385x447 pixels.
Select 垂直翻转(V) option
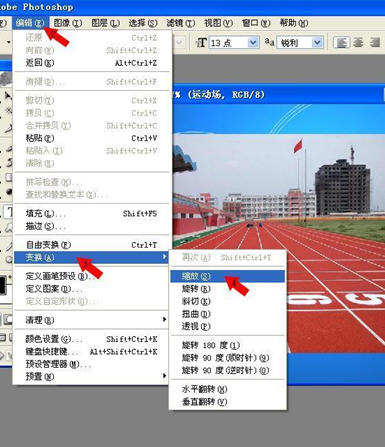coord(227,402)
